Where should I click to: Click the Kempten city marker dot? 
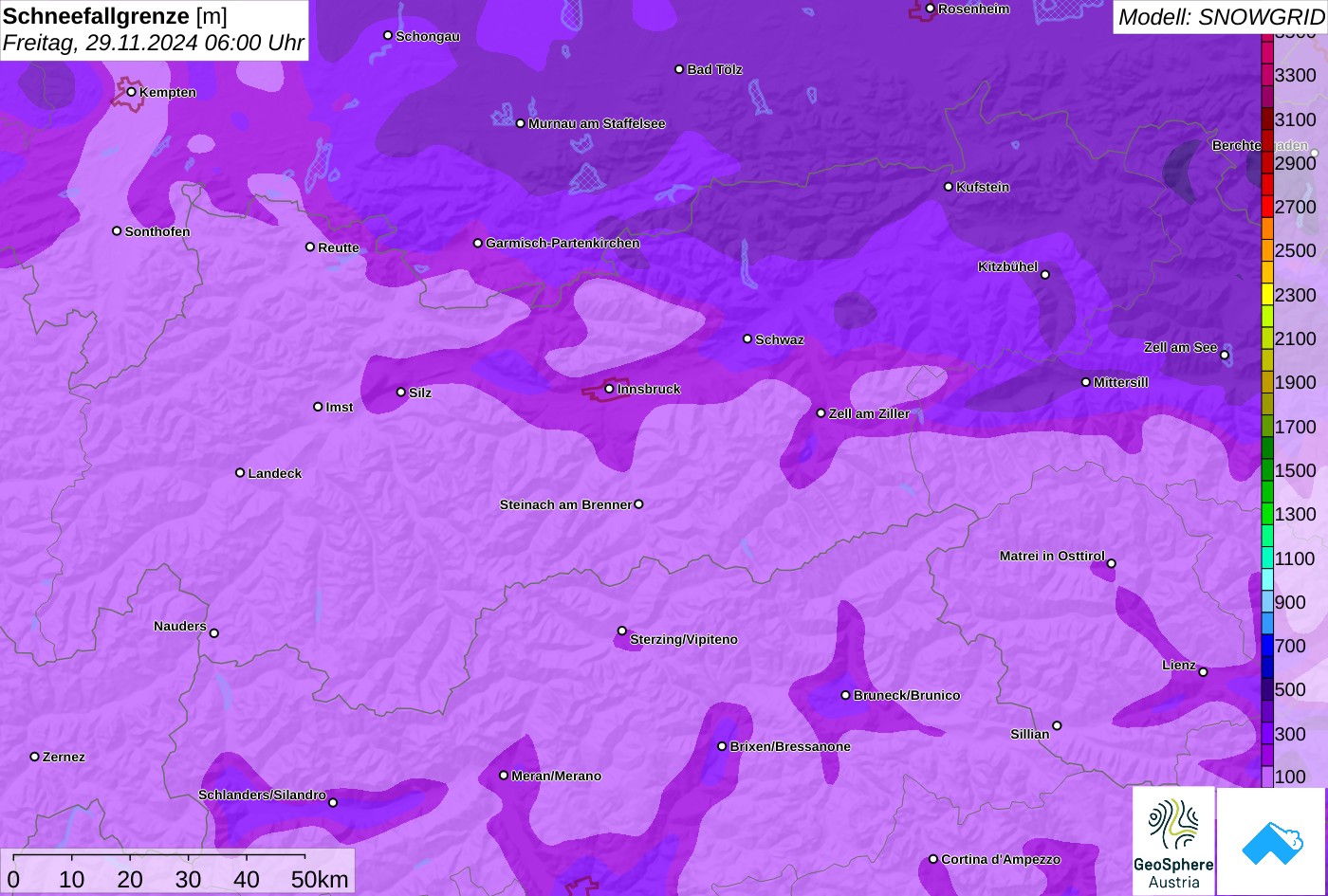131,92
